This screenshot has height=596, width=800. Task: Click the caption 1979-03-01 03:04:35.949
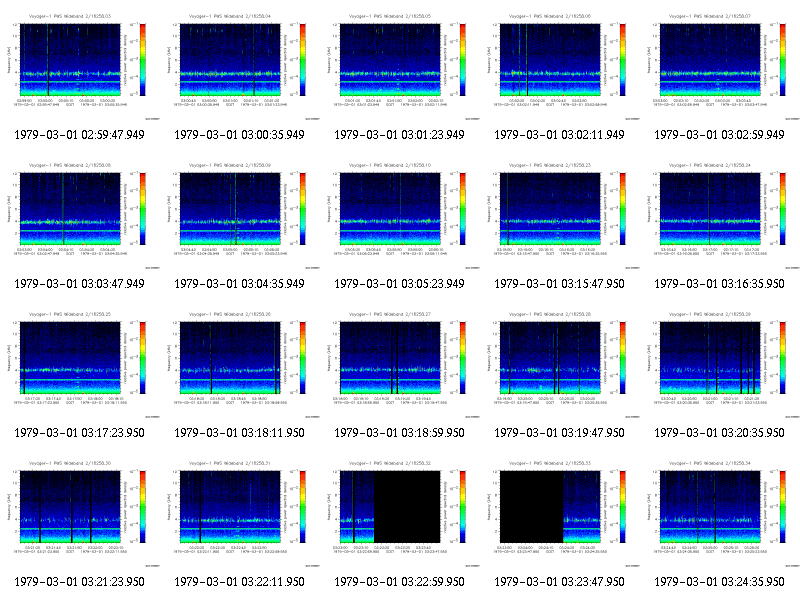(x=240, y=284)
